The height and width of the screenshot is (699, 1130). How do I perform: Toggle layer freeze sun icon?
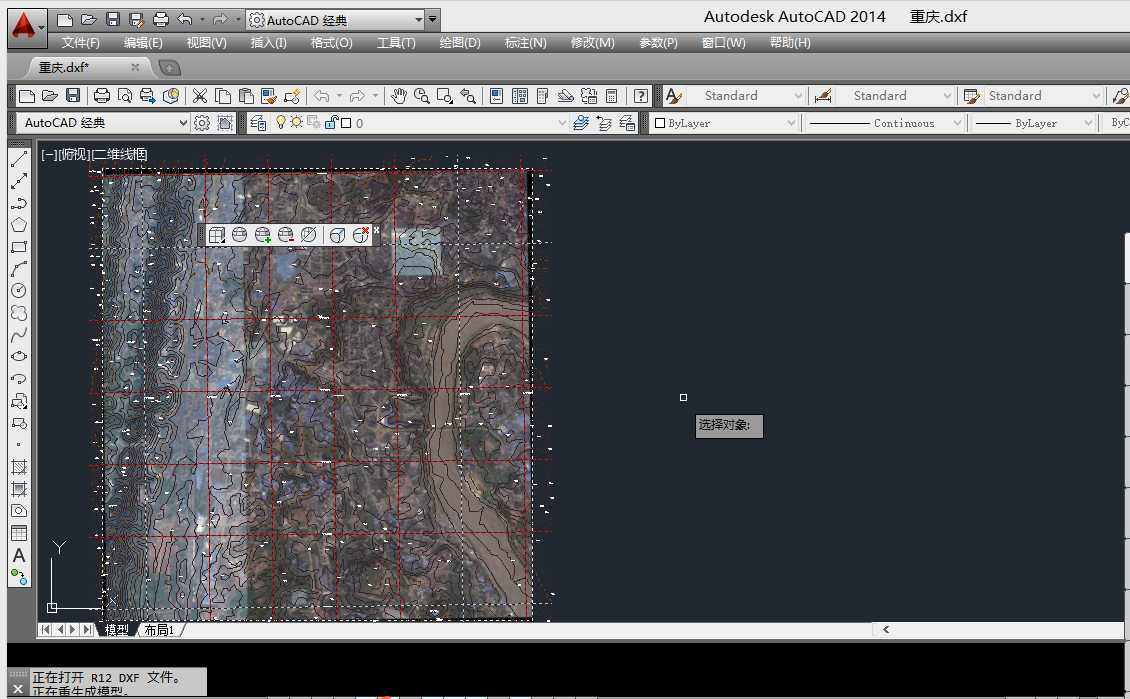(296, 123)
